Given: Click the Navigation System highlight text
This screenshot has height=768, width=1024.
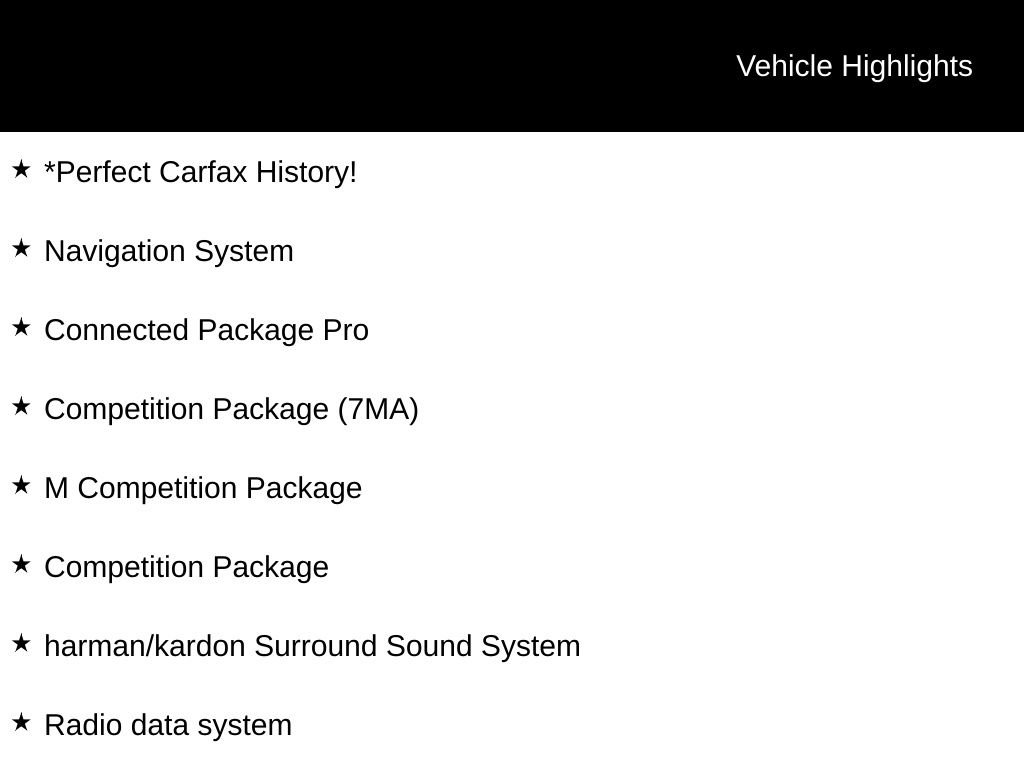Looking at the screenshot, I should click(169, 252).
